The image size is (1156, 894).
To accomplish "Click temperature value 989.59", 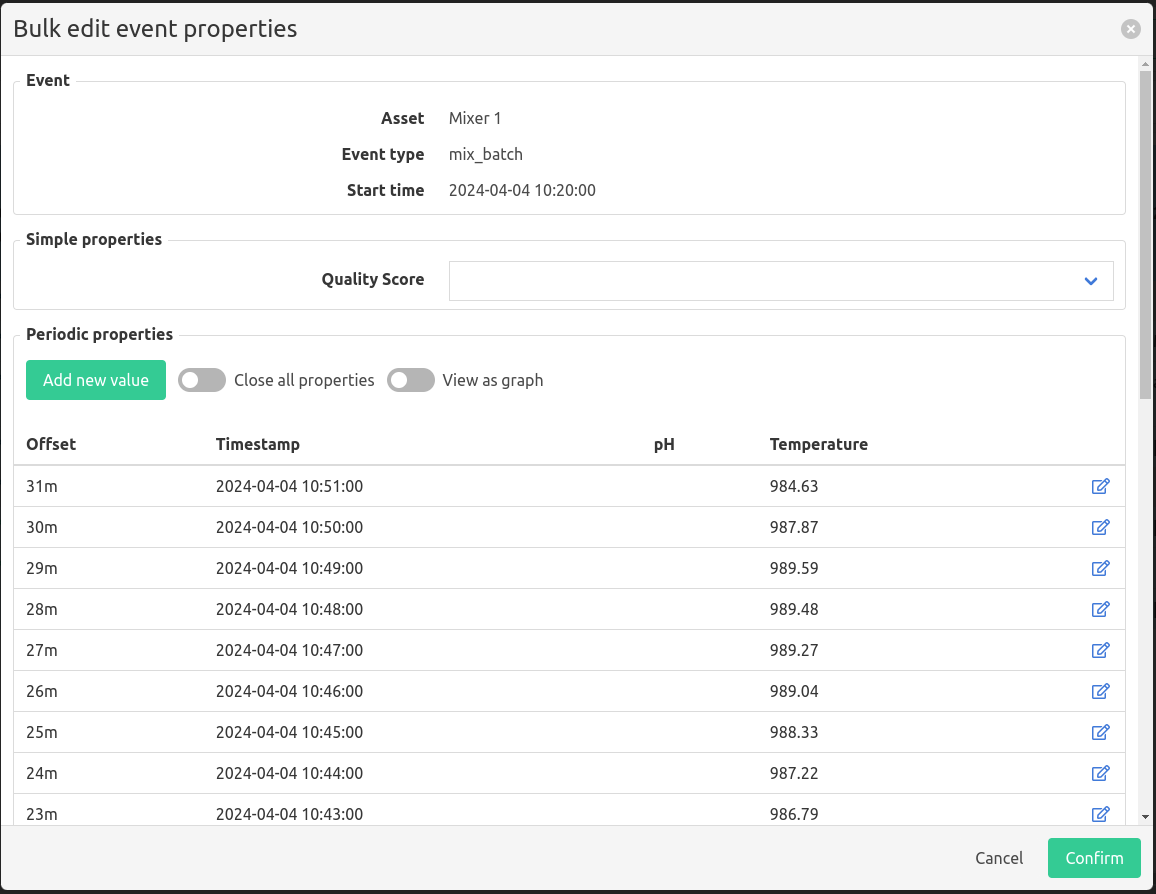I will coord(794,568).
